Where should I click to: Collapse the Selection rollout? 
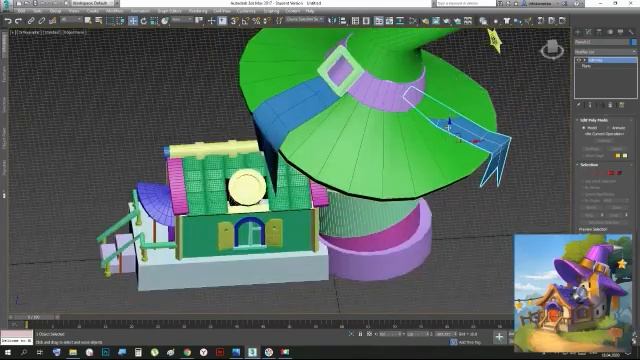pyautogui.click(x=589, y=165)
